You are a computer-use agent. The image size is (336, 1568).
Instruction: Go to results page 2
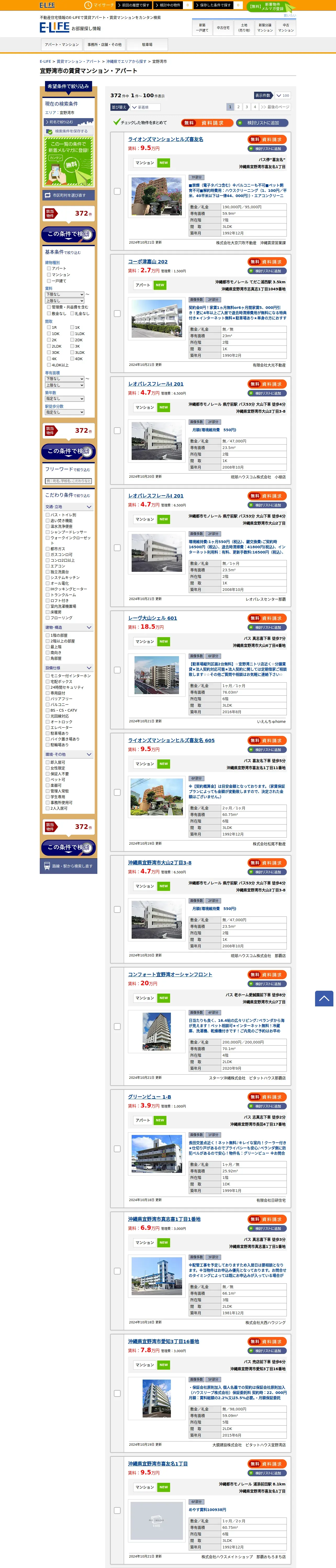[x=238, y=107]
